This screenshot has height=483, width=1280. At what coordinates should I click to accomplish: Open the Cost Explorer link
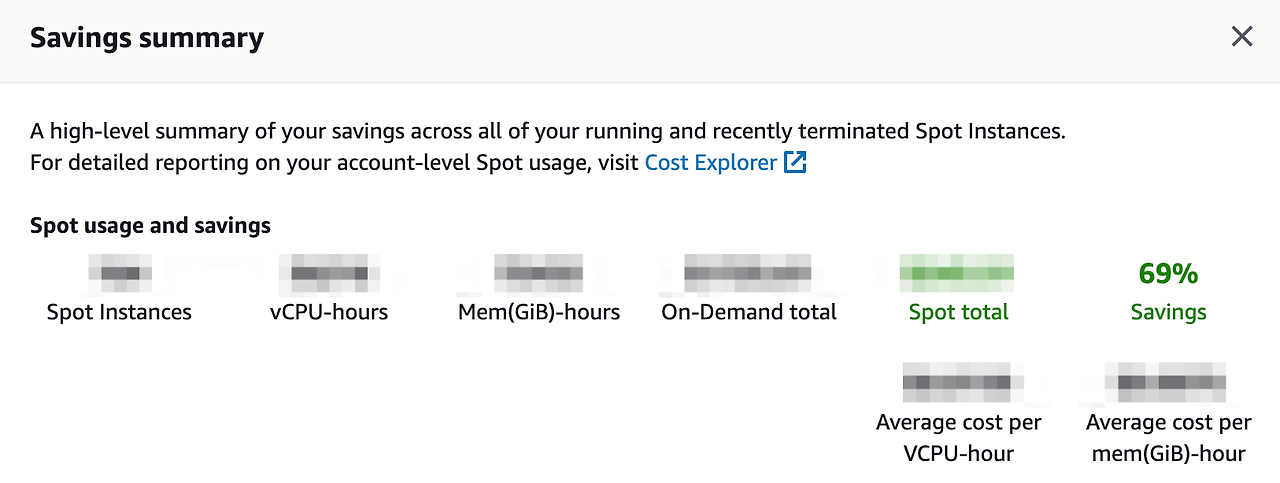(x=711, y=162)
